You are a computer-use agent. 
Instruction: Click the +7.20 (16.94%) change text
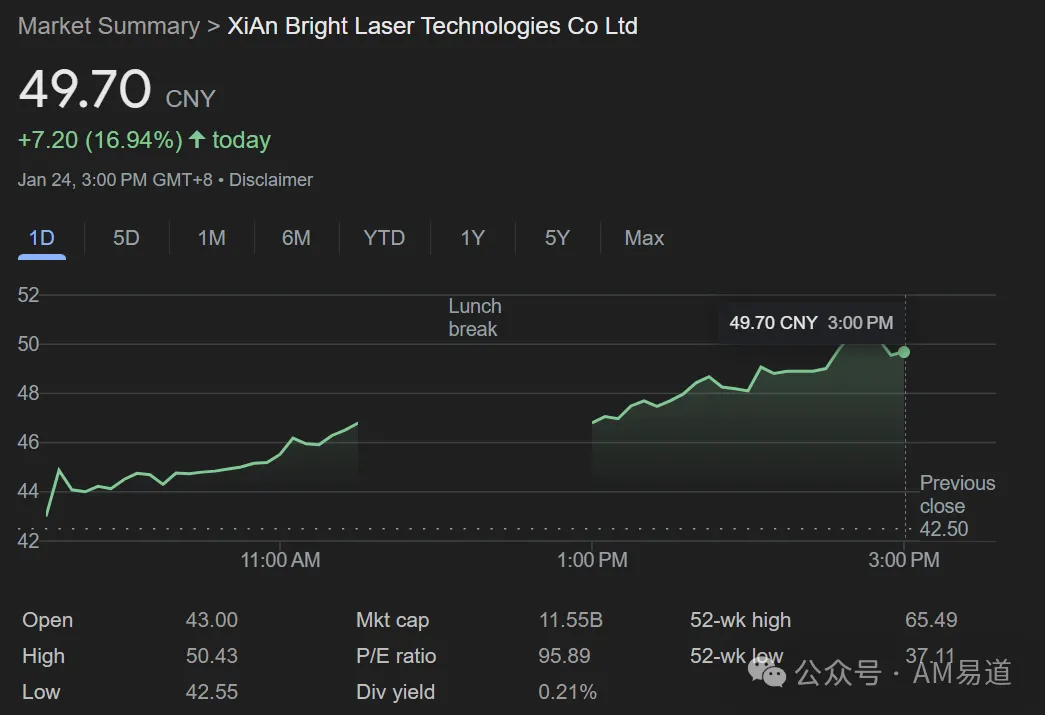point(100,140)
